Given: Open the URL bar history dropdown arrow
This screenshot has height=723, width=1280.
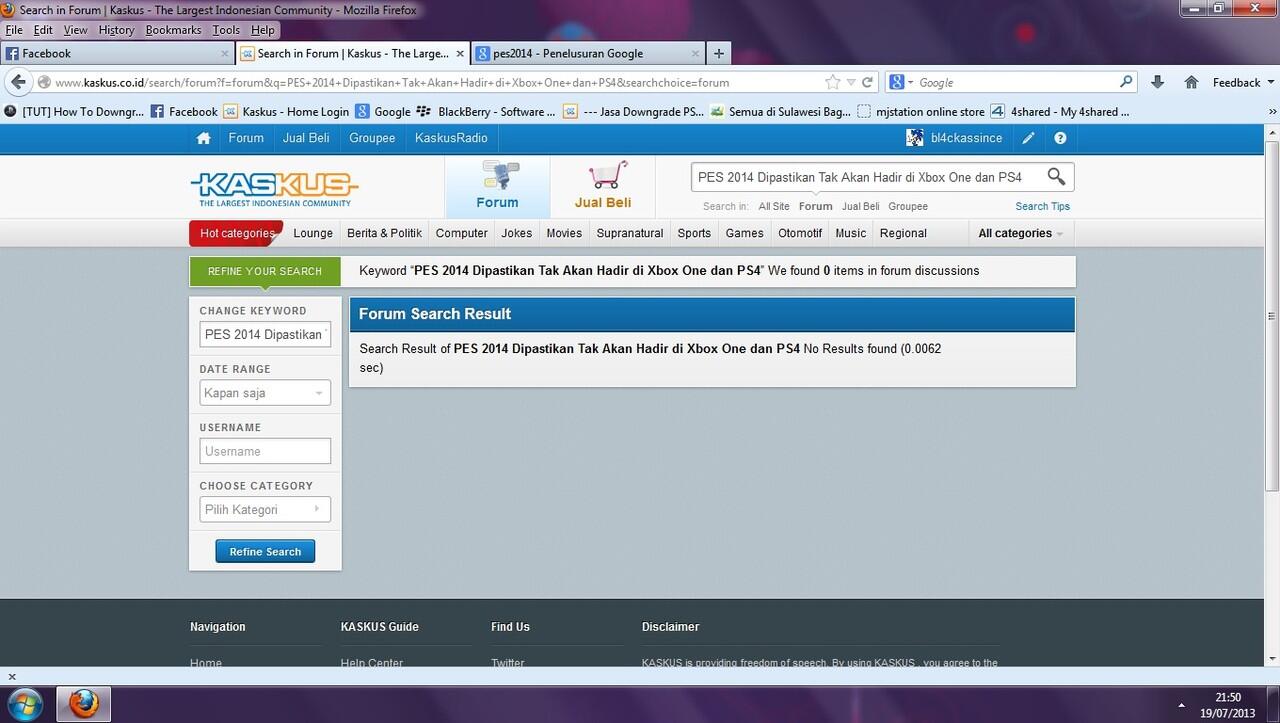Looking at the screenshot, I should (851, 82).
